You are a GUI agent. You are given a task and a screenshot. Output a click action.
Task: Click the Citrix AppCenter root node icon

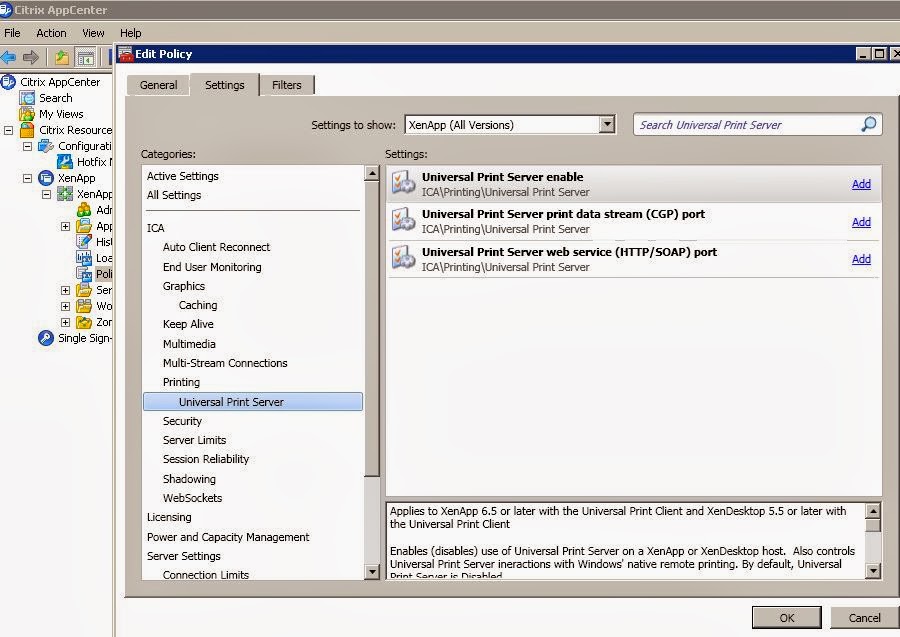(x=8, y=82)
